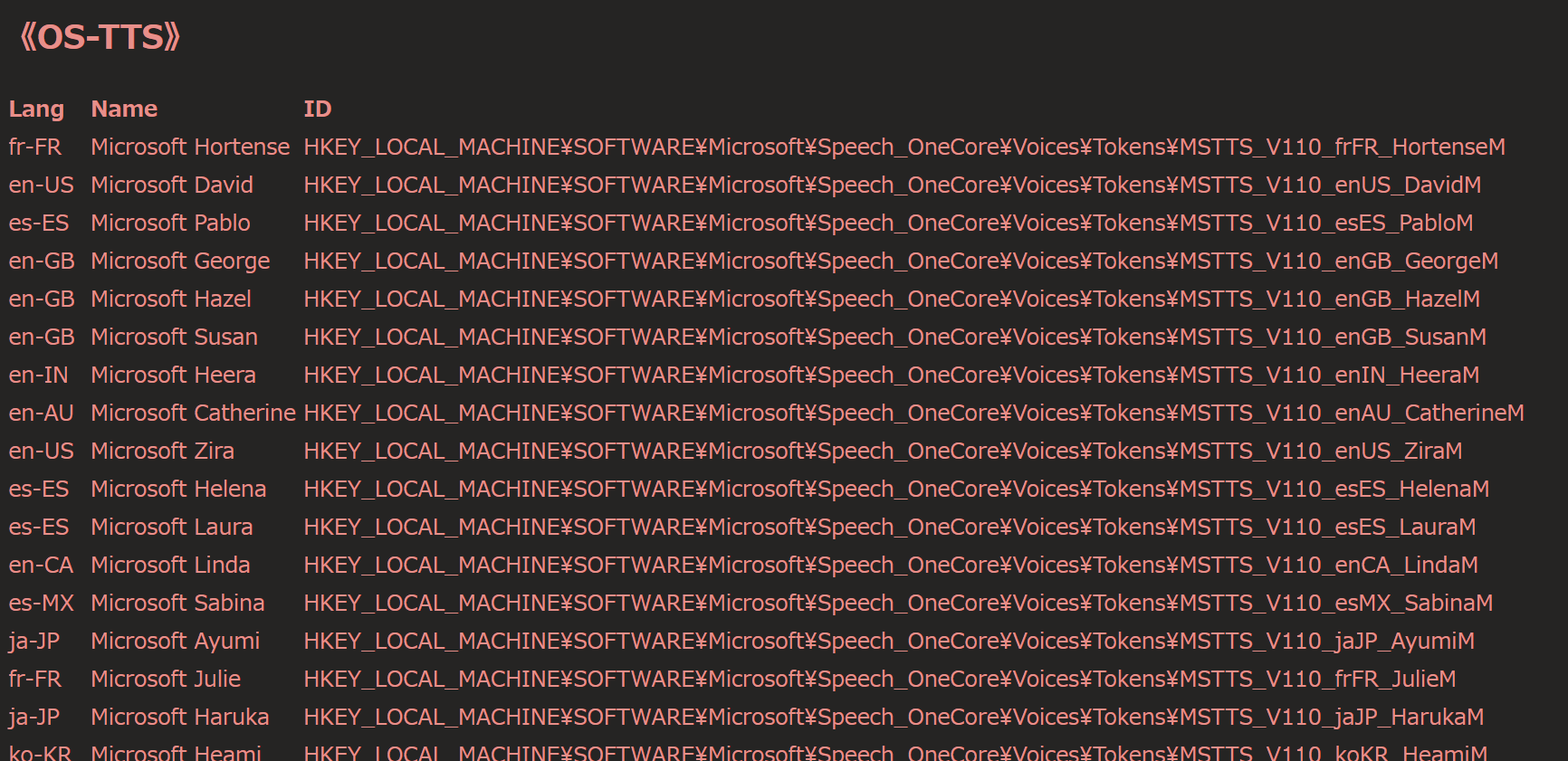
Task: Click the Microsoft Laura name cell
Action: tap(172, 528)
